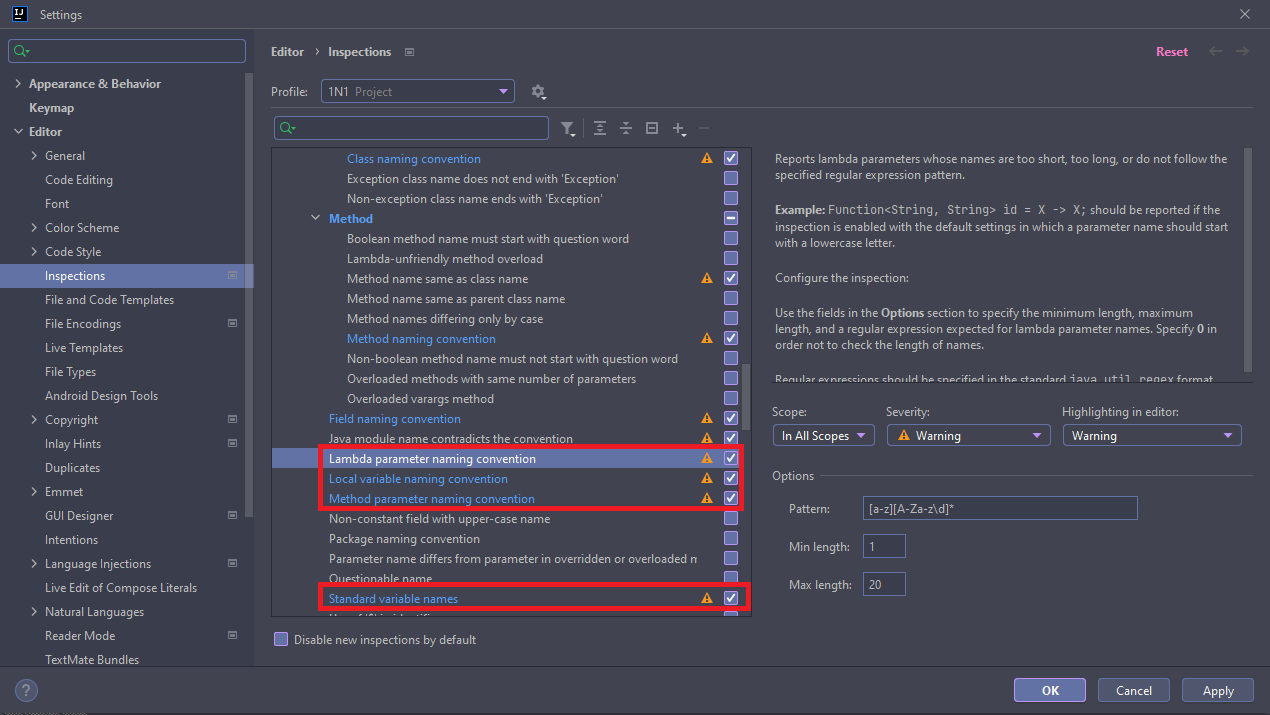This screenshot has width=1270, height=715.
Task: Open the Severity Warning dropdown
Action: (968, 436)
